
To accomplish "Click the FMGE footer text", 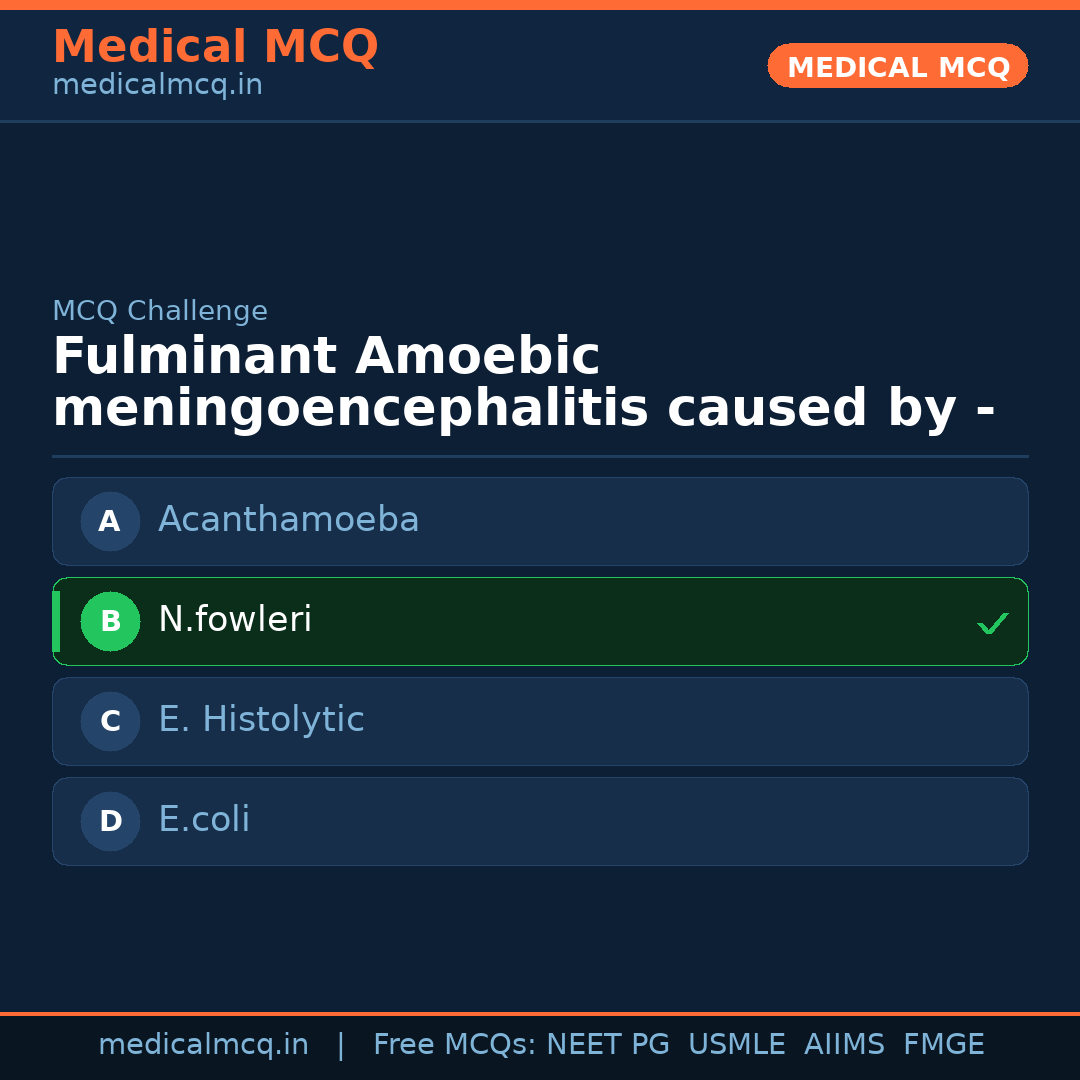I will pos(943,1045).
